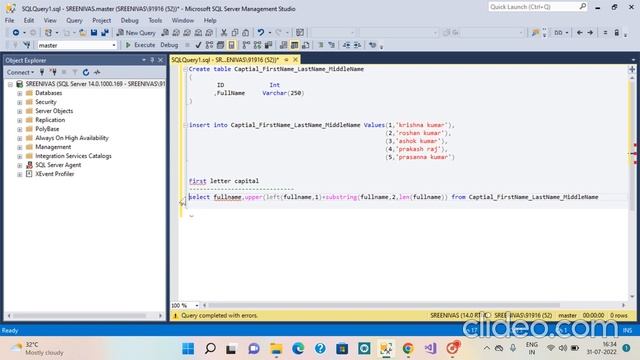
Task: Click the navigate backward toolbar icon
Action: tap(16, 32)
